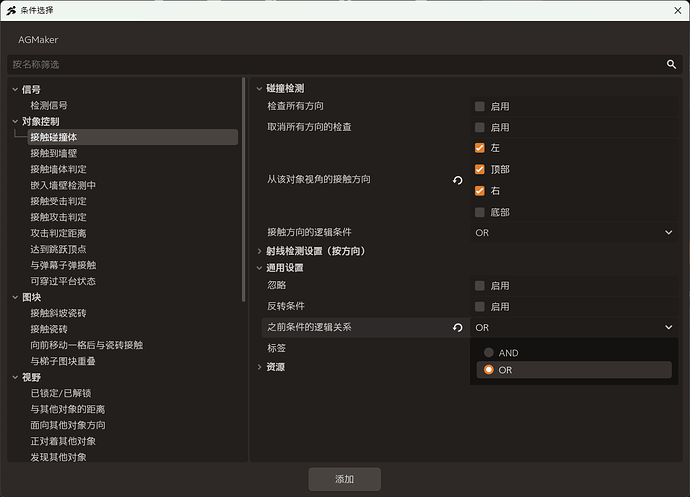Collapse the 碰撞检测 section
Image resolution: width=690 pixels, height=497 pixels.
[x=259, y=88]
